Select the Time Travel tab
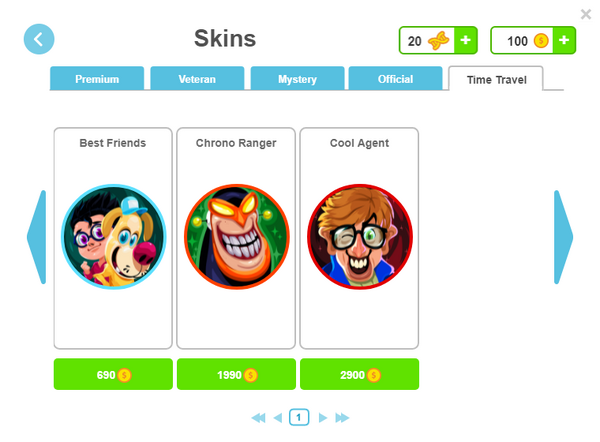 coord(496,79)
